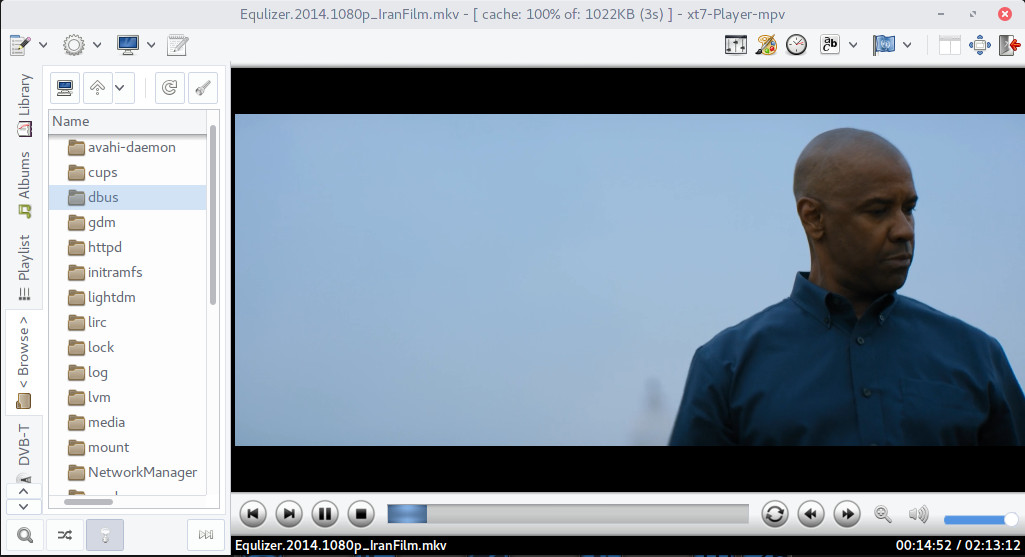Click the skip-forward icon beside the lamp button
Screen dimensions: 1025x557
(206, 535)
